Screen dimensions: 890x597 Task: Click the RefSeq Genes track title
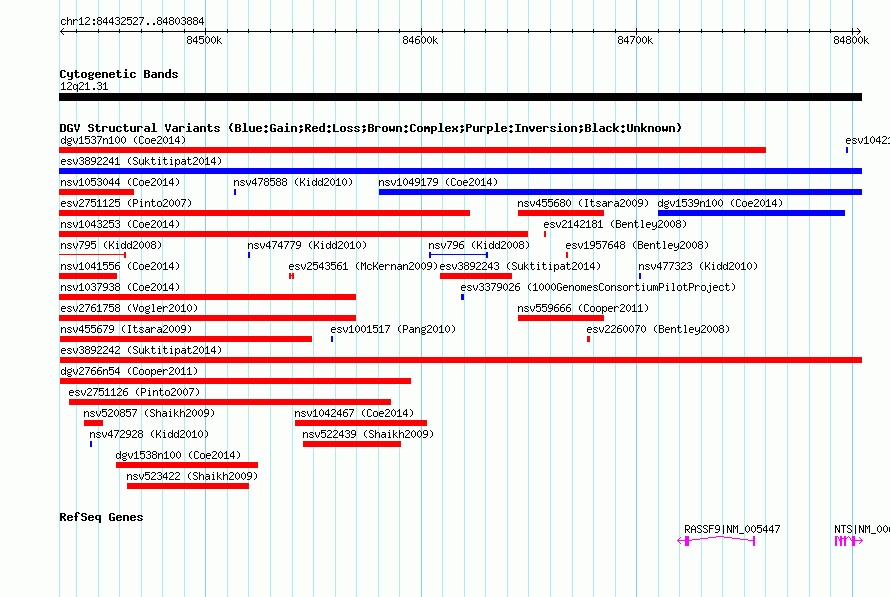tap(101, 517)
